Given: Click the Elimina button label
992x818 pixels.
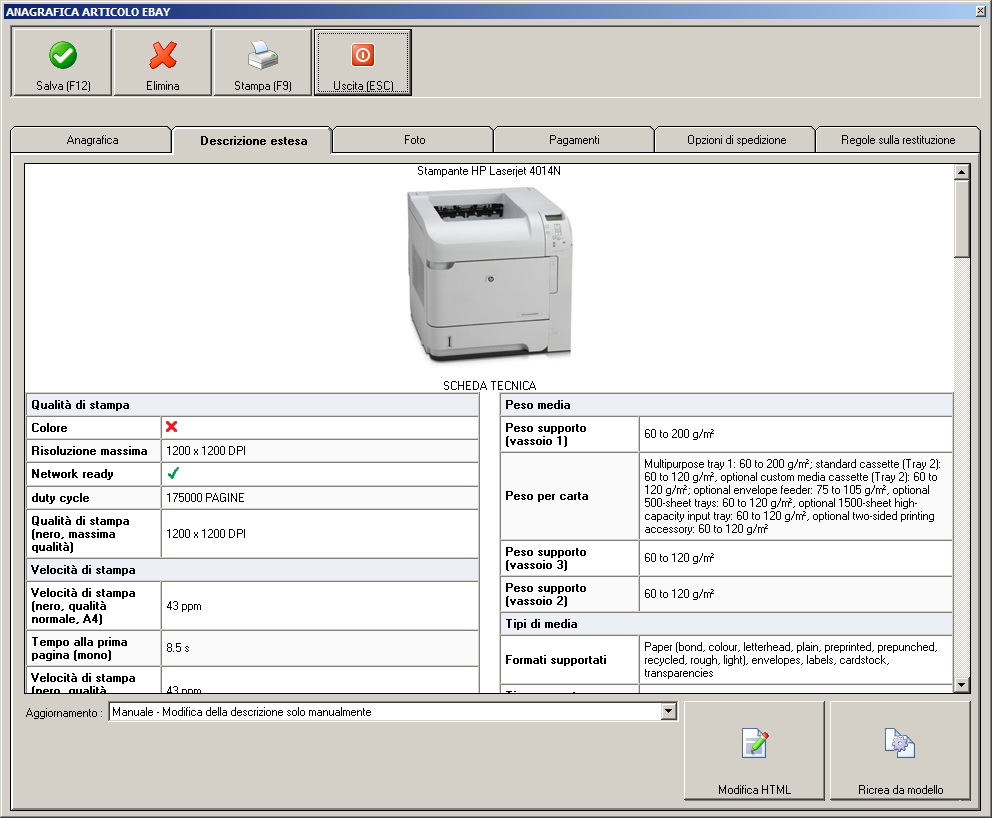Looking at the screenshot, I should [x=163, y=85].
